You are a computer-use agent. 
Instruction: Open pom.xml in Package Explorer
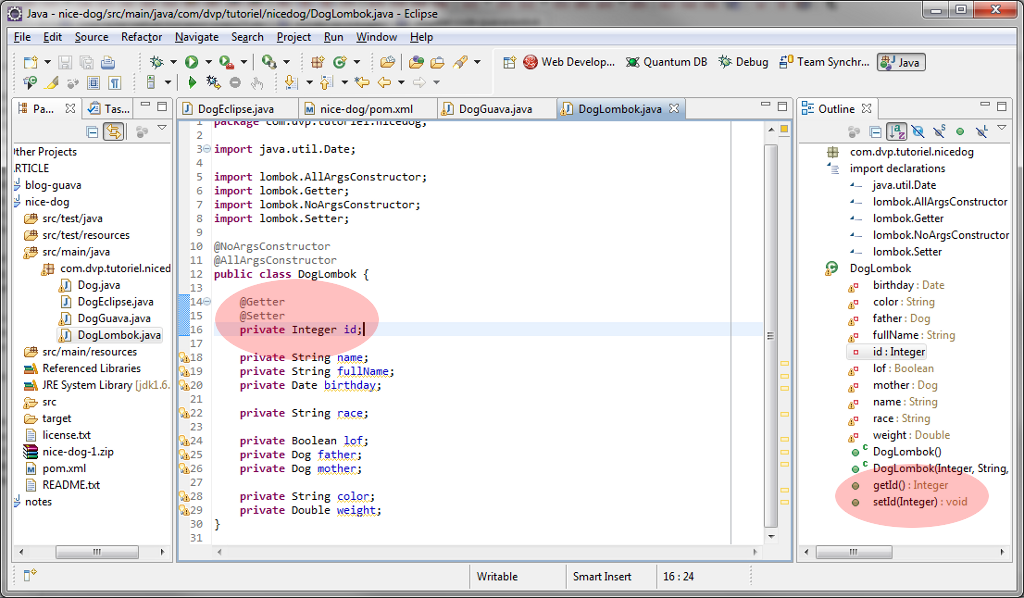coord(63,468)
